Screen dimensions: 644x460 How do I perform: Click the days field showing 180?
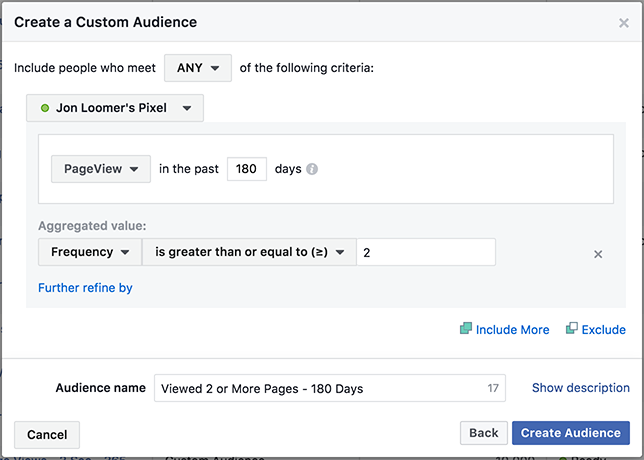[247, 169]
